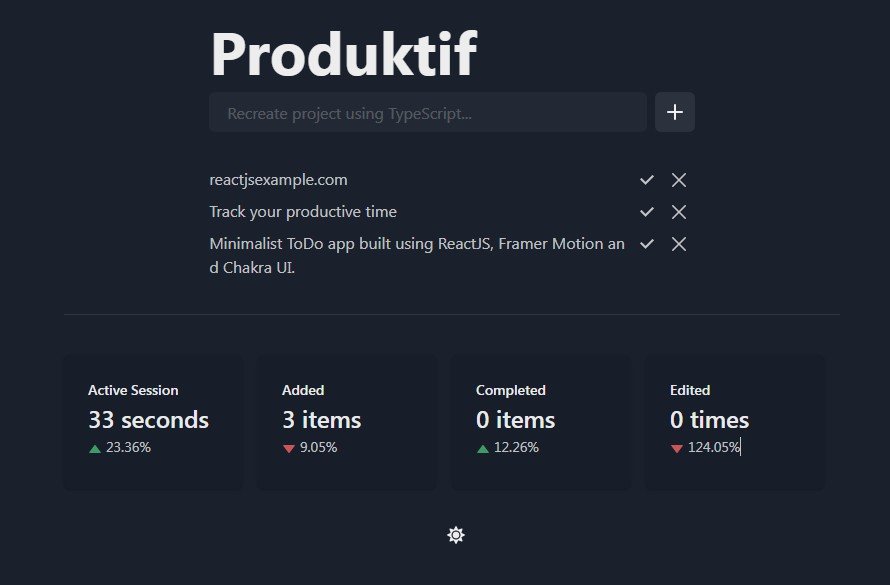Check off "Track your productive time"
Viewport: 890px width, 585px height.
[647, 212]
